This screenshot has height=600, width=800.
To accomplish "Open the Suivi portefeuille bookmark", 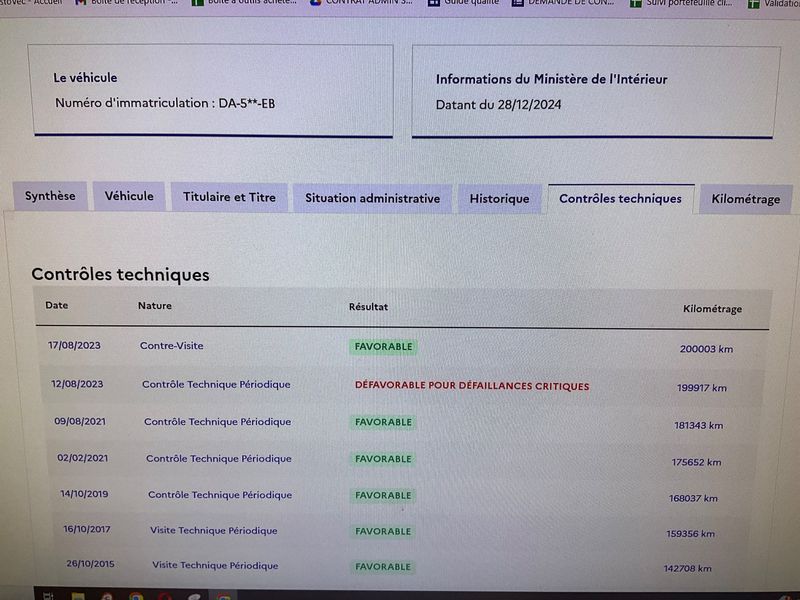I will (x=682, y=3).
